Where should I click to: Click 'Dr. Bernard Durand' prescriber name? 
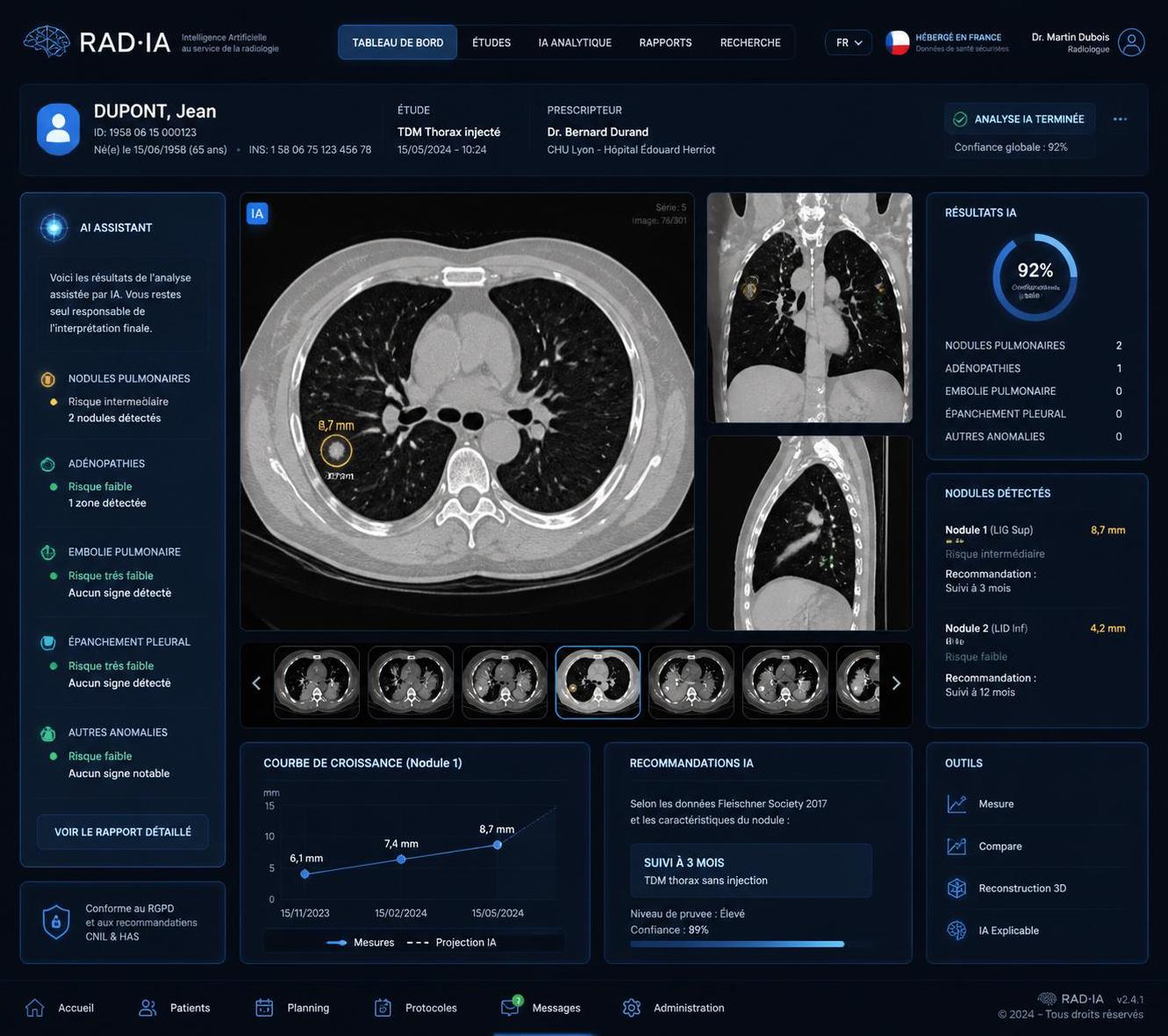(x=598, y=132)
